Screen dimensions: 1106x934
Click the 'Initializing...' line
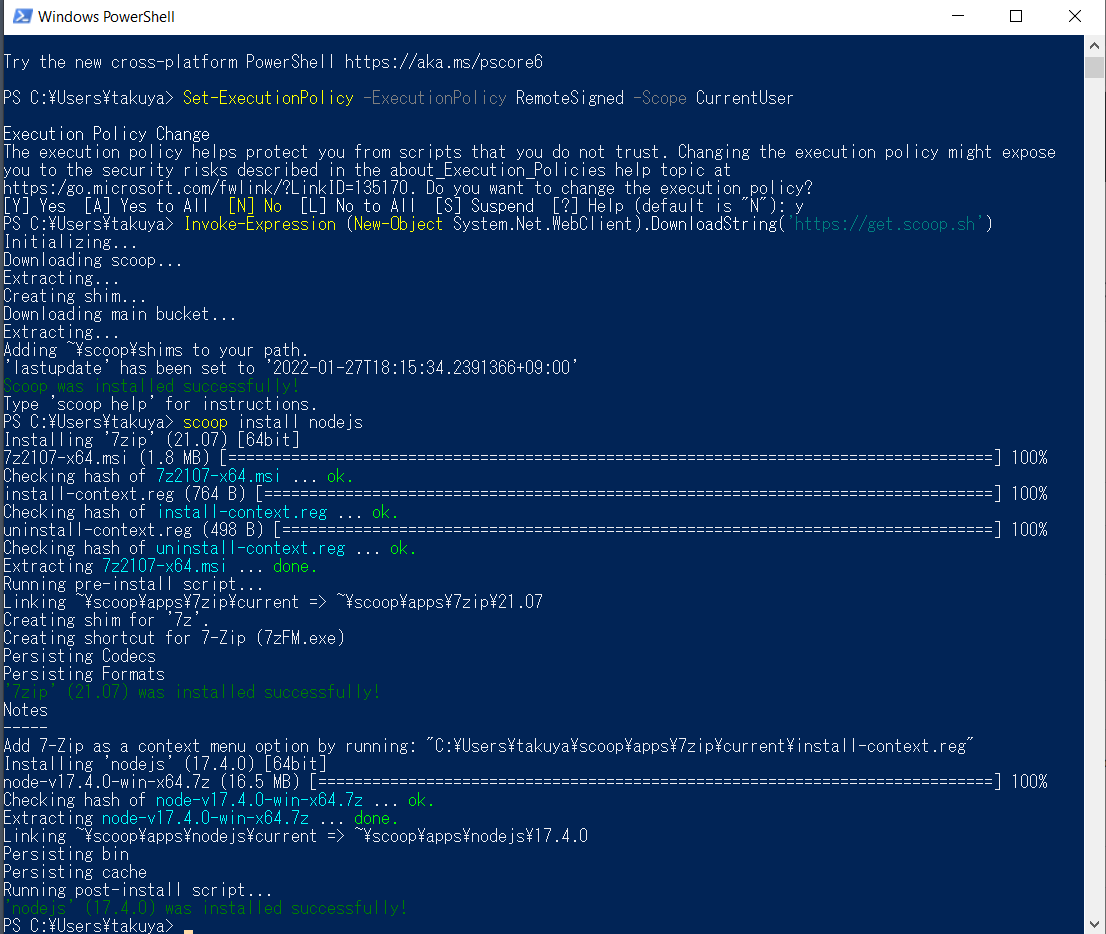coord(71,242)
